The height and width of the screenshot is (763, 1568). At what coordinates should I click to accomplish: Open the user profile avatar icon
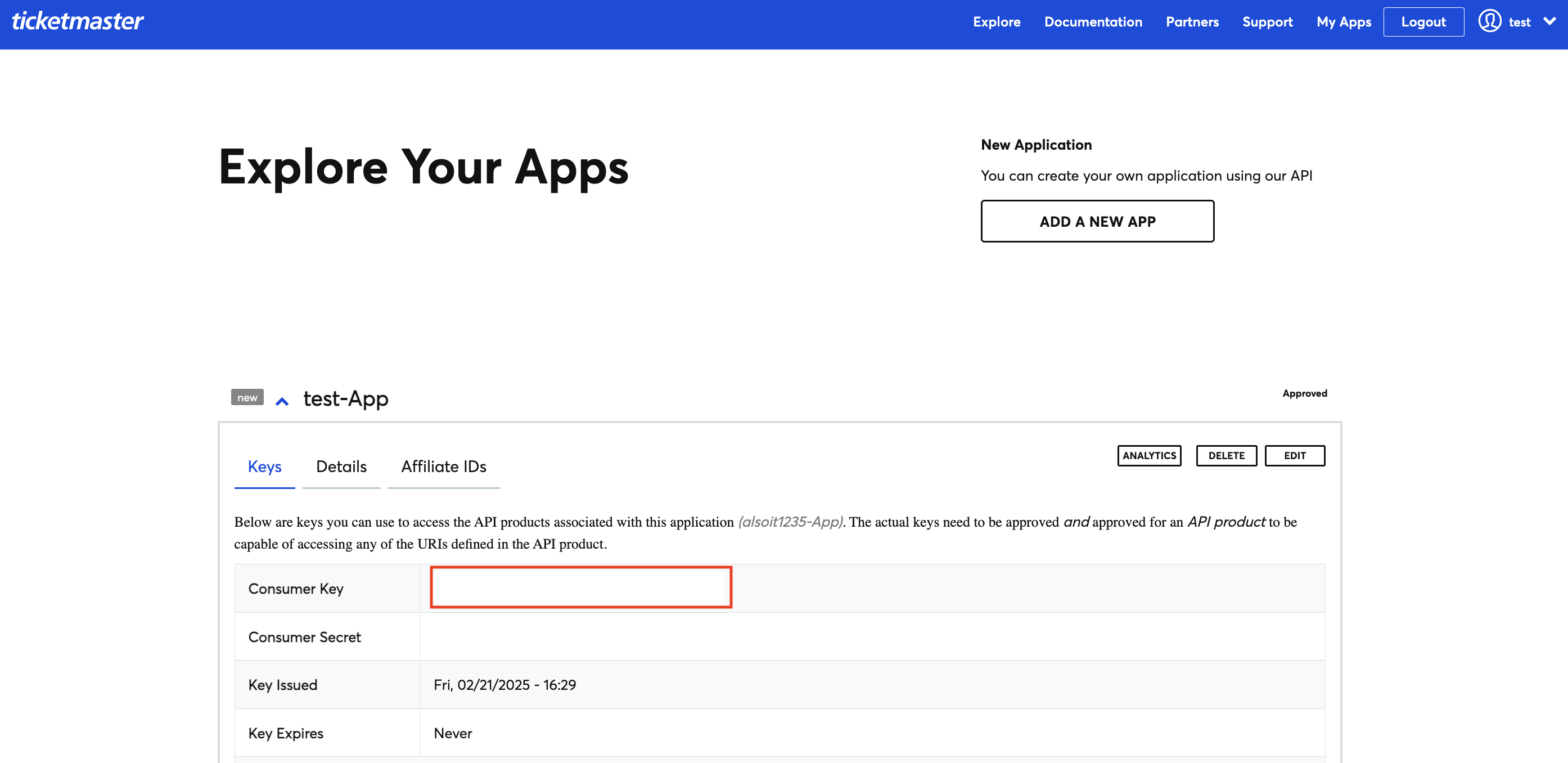[x=1489, y=21]
